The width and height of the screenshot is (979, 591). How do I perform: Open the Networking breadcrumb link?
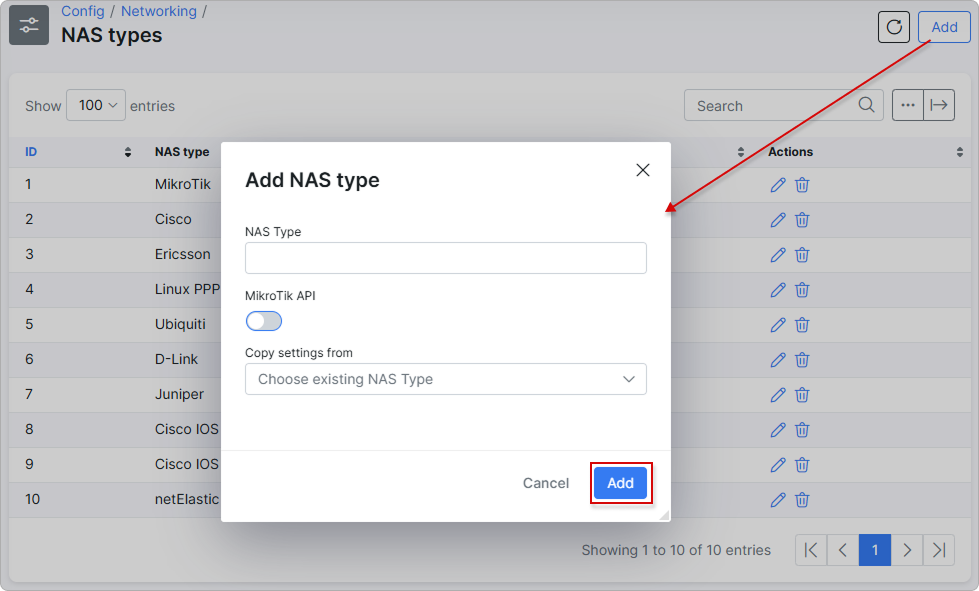159,11
